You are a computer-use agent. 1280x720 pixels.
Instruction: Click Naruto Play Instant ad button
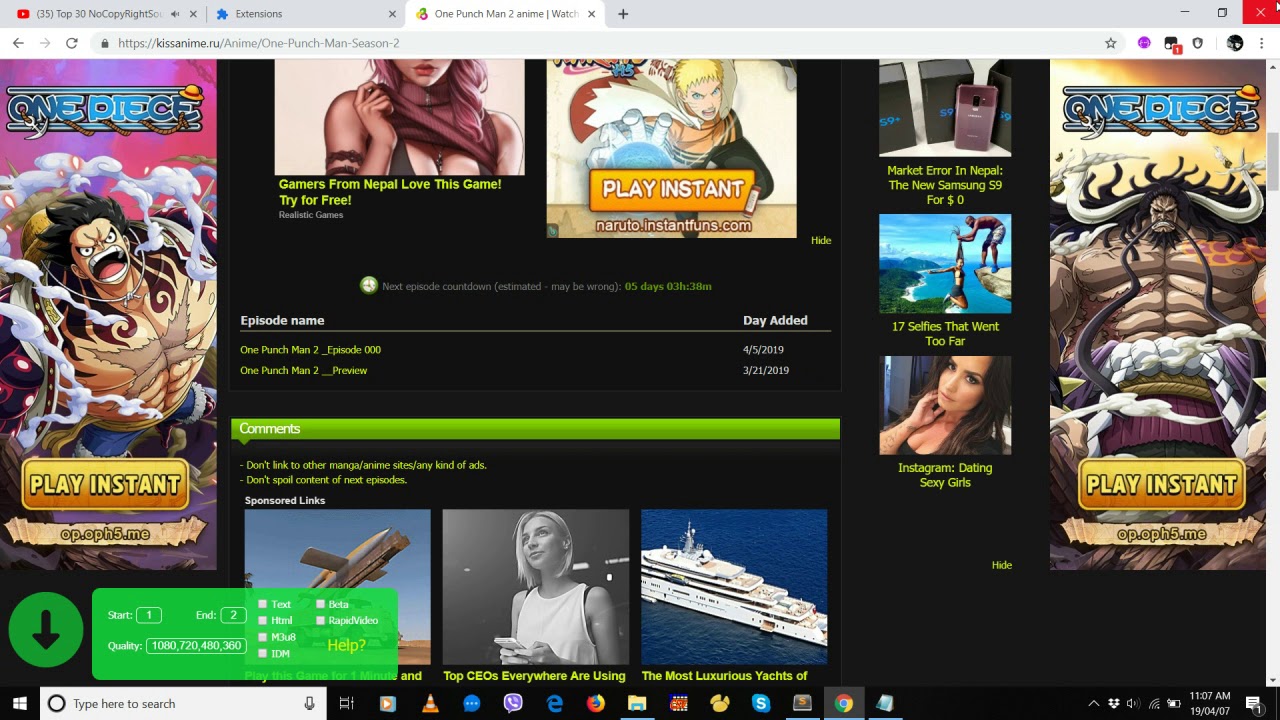(x=673, y=190)
